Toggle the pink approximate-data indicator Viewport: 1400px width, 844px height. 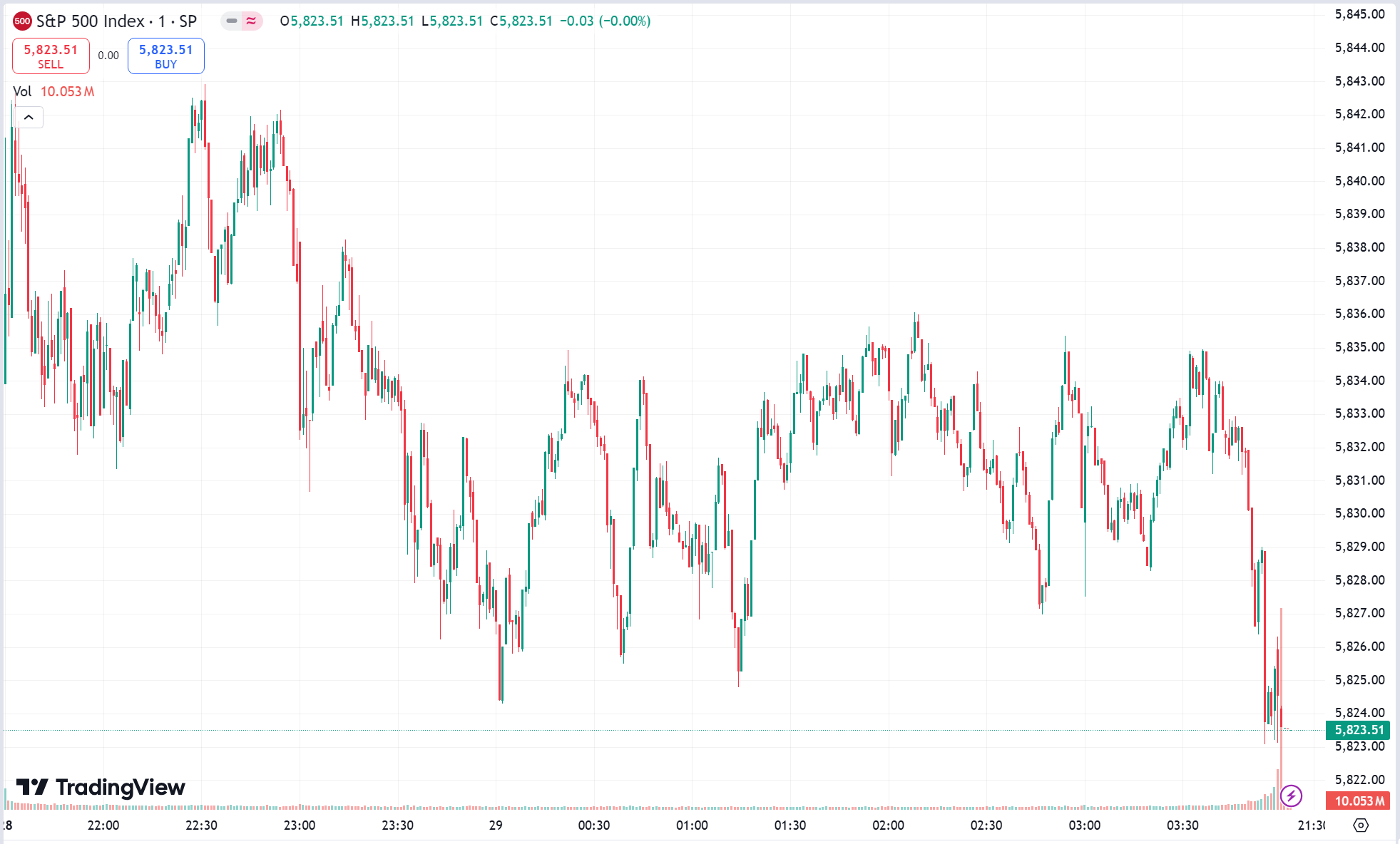(251, 21)
